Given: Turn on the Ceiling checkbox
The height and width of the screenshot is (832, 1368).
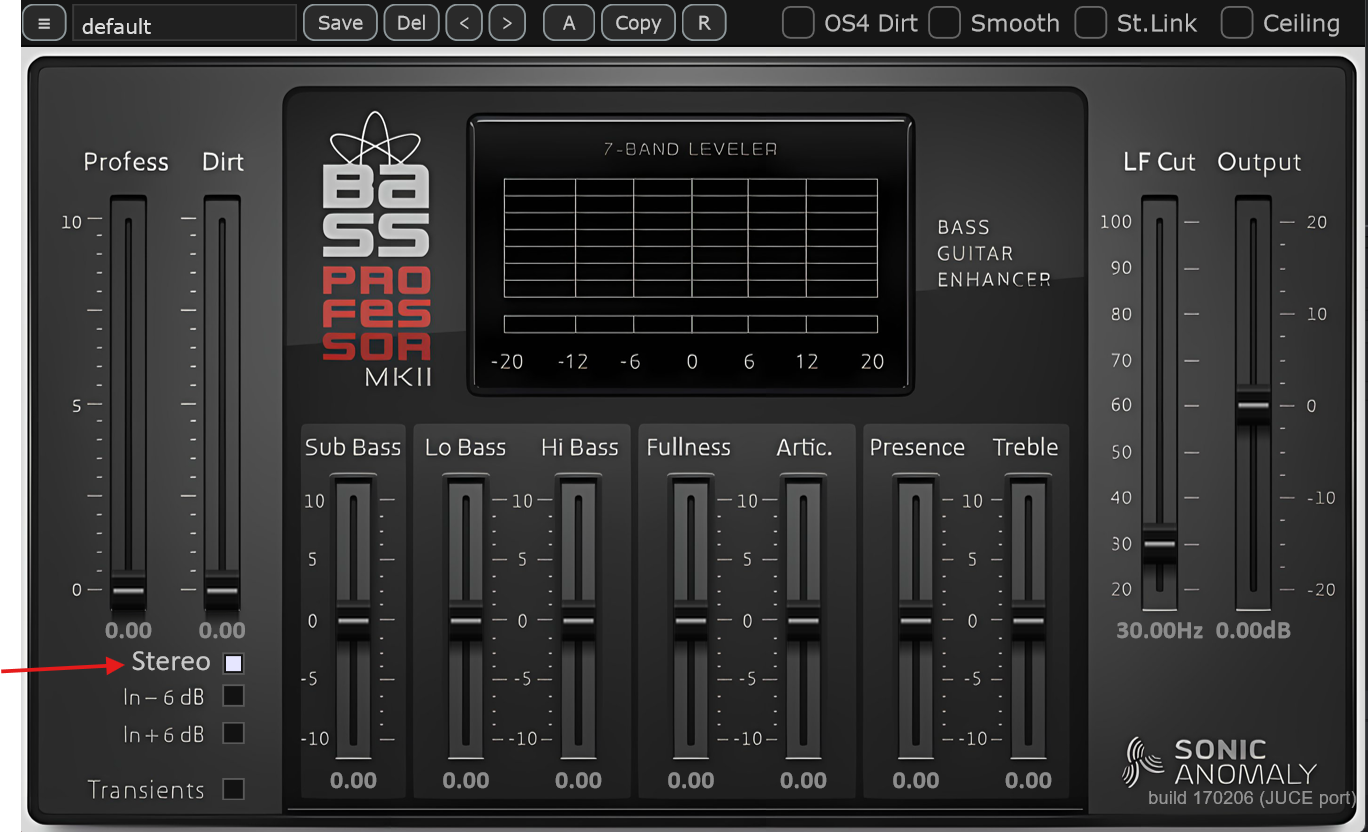Looking at the screenshot, I should 1237,23.
